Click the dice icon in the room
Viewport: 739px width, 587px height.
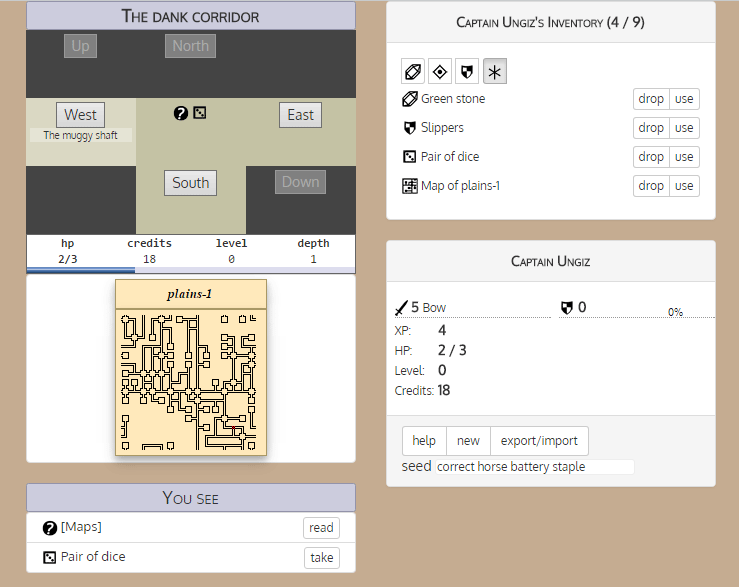[200, 113]
